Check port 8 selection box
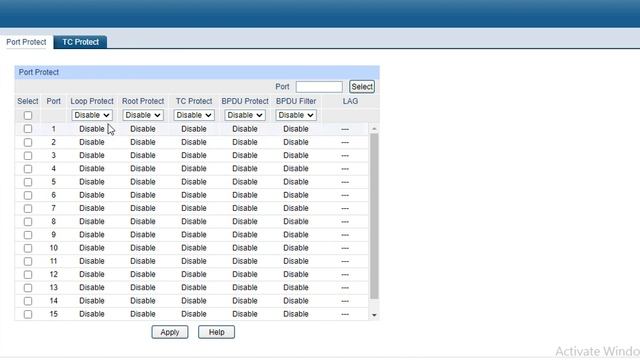 [28, 222]
